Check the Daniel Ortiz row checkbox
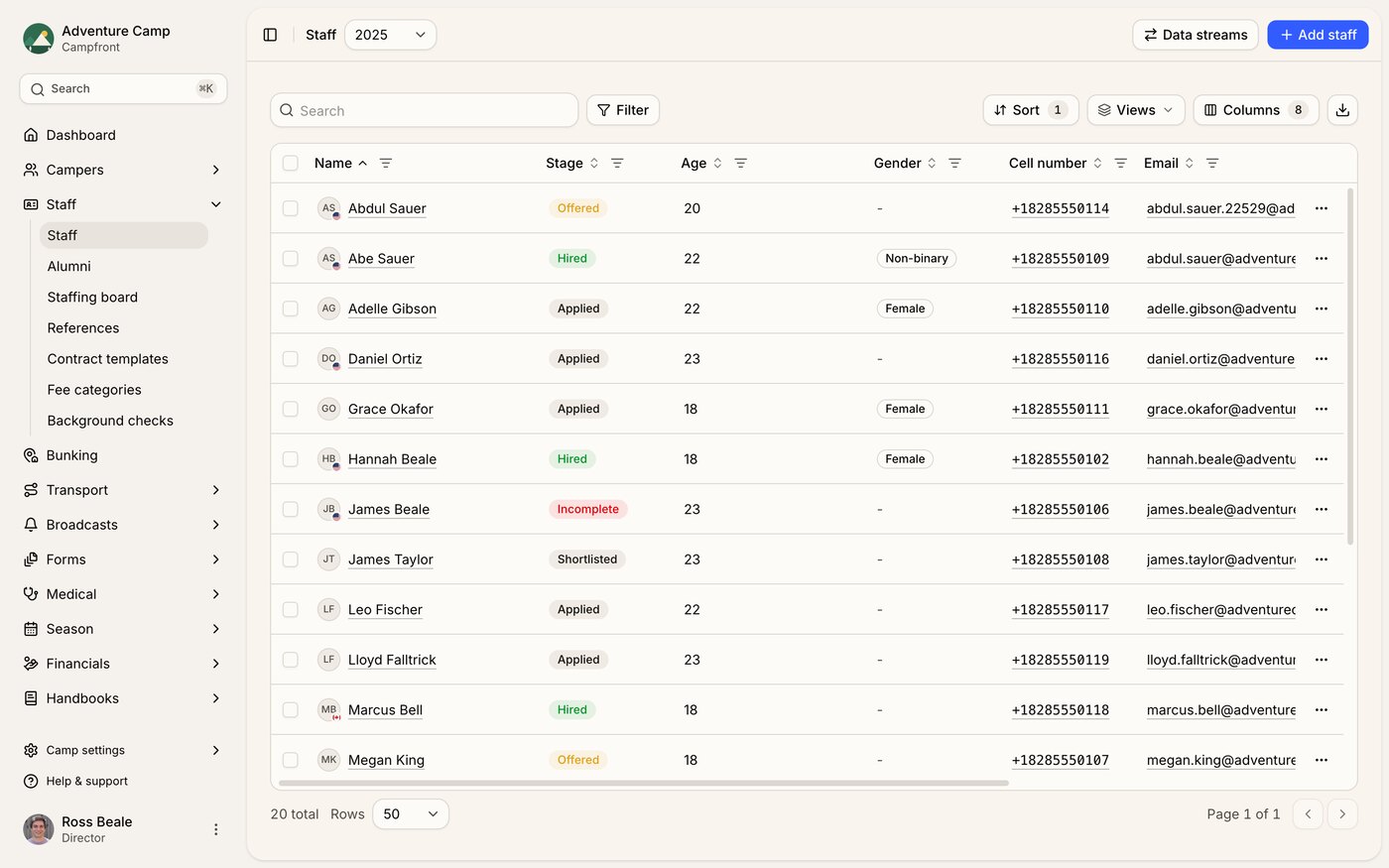Viewport: 1389px width, 868px height. 291,358
